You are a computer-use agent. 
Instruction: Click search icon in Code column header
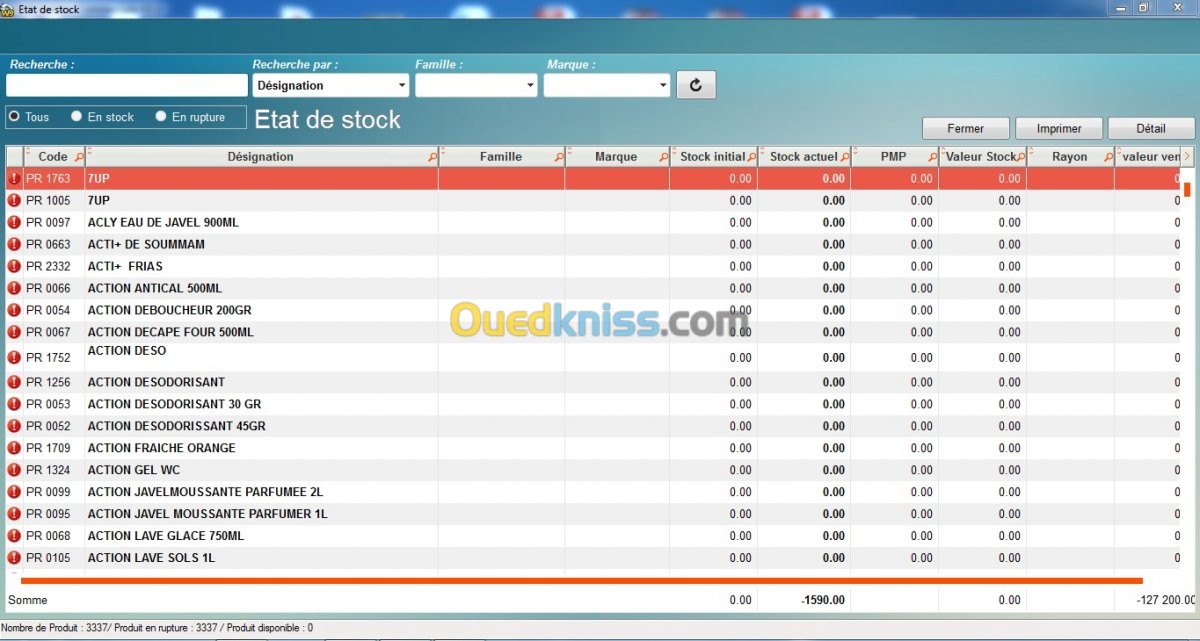[x=79, y=158]
